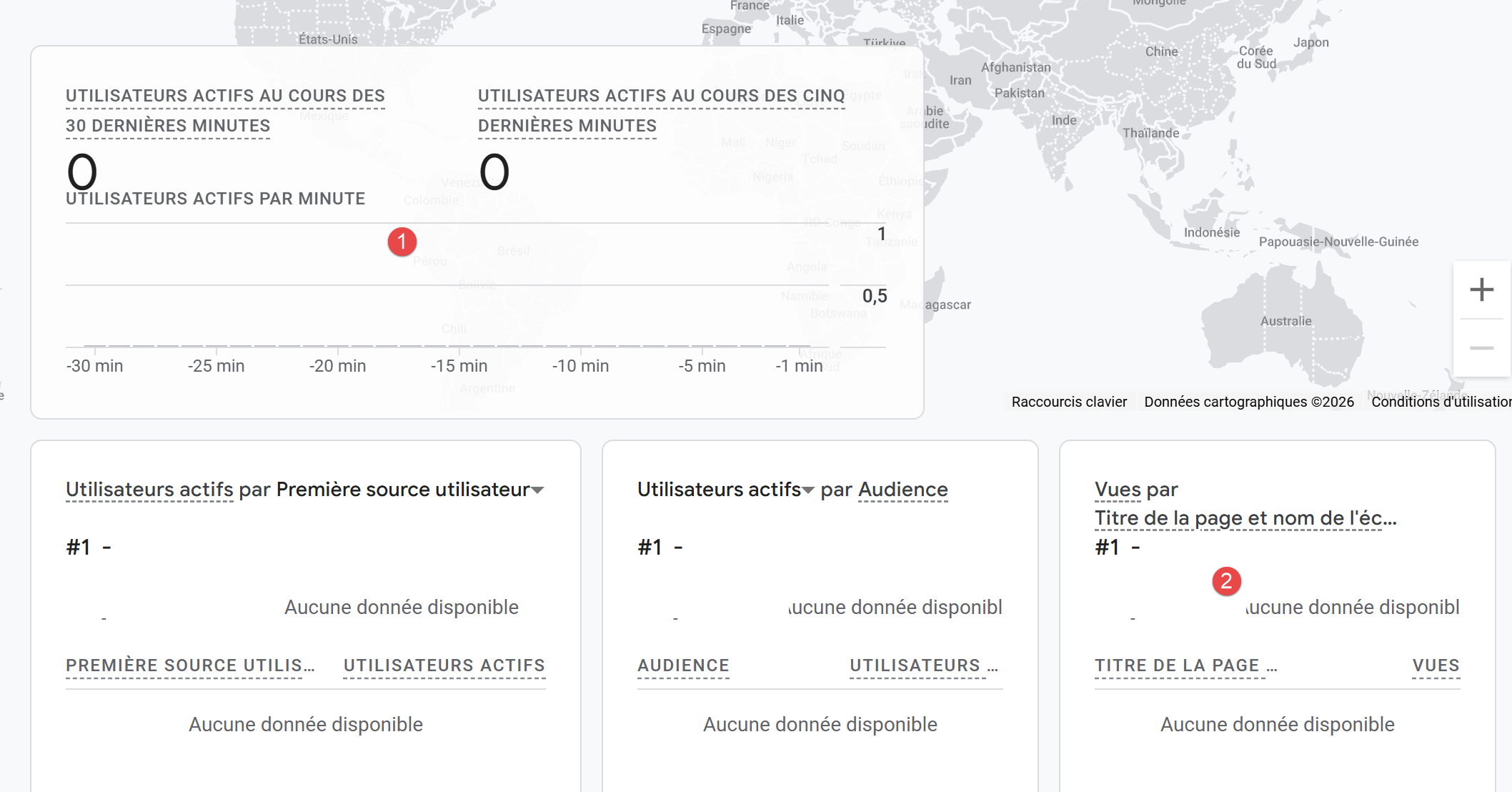Click AUDIENCE column header
1512x792 pixels.
click(x=683, y=665)
